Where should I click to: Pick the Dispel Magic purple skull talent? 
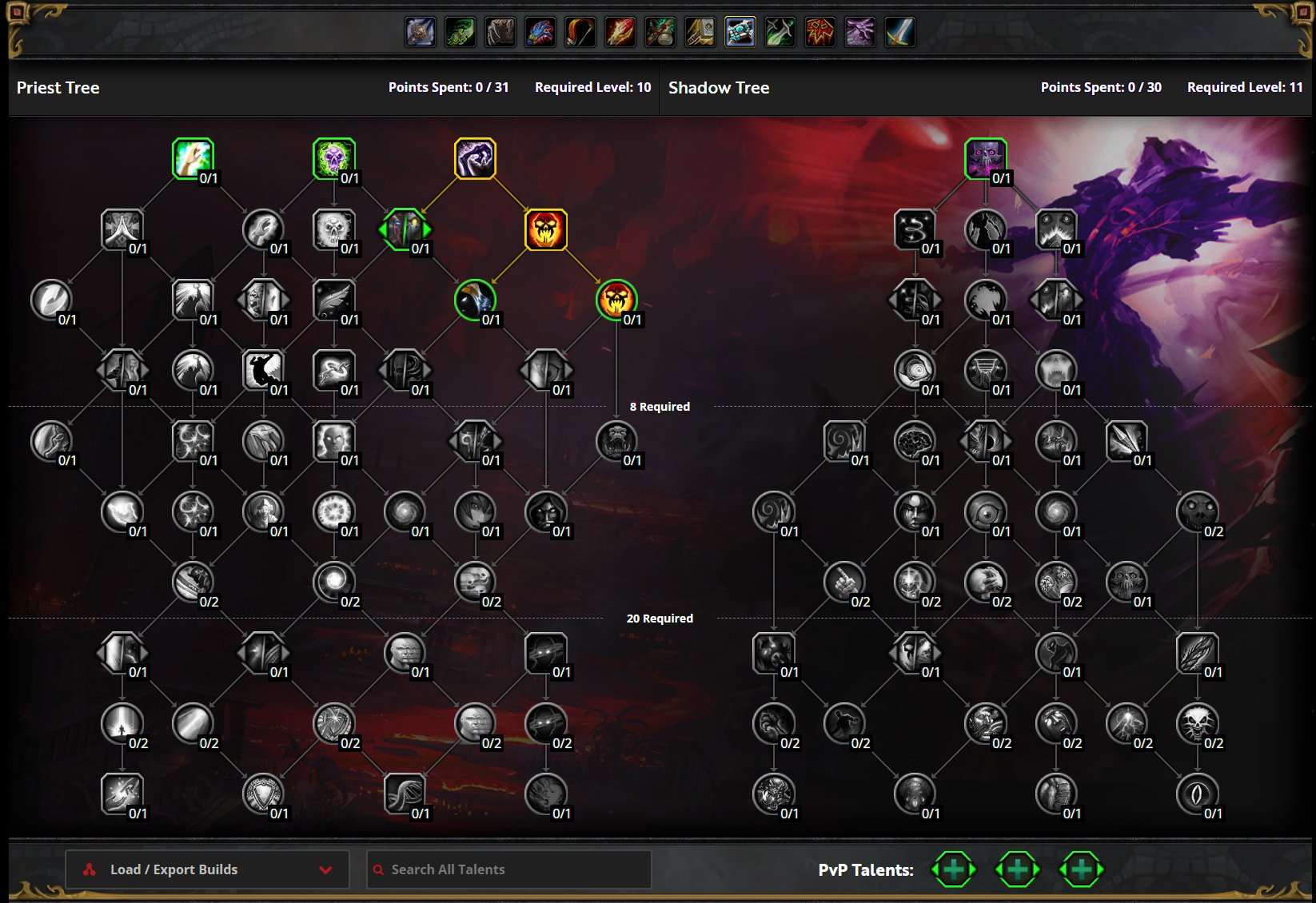tap(334, 158)
